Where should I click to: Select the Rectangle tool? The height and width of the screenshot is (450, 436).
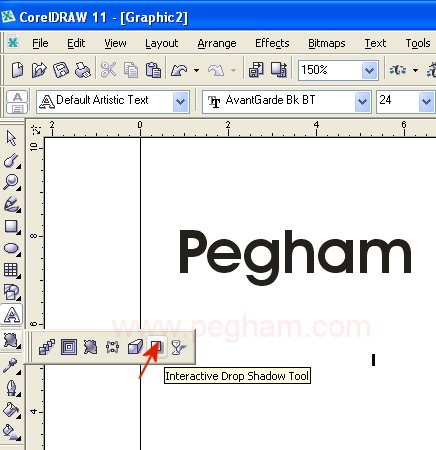coord(11,226)
